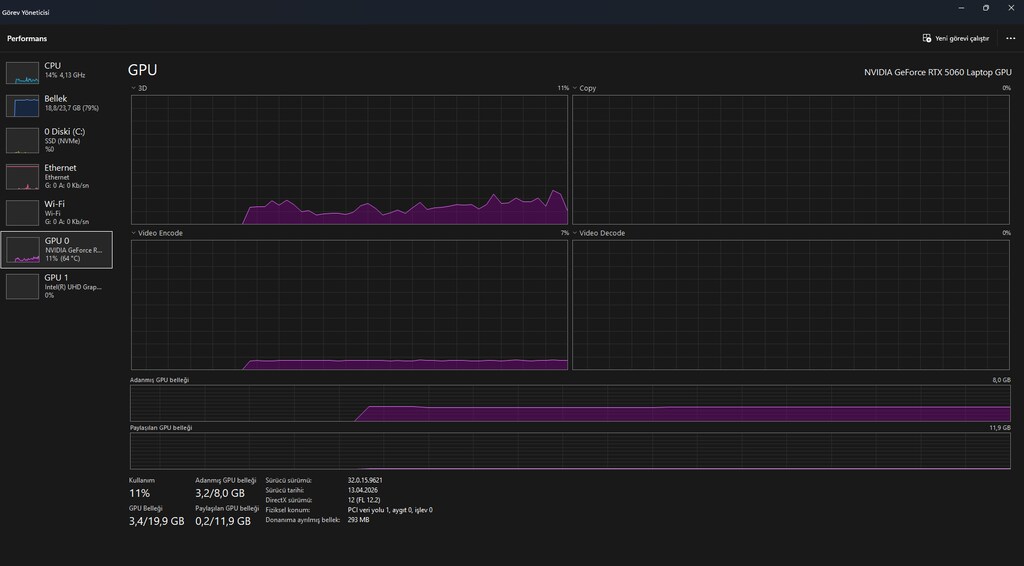This screenshot has width=1024, height=566.
Task: Close the Task Manager window
Action: (1011, 8)
